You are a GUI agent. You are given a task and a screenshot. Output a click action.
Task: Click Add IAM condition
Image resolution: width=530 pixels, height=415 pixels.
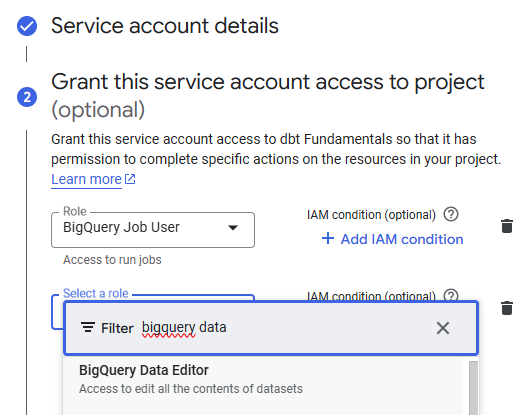coord(392,239)
